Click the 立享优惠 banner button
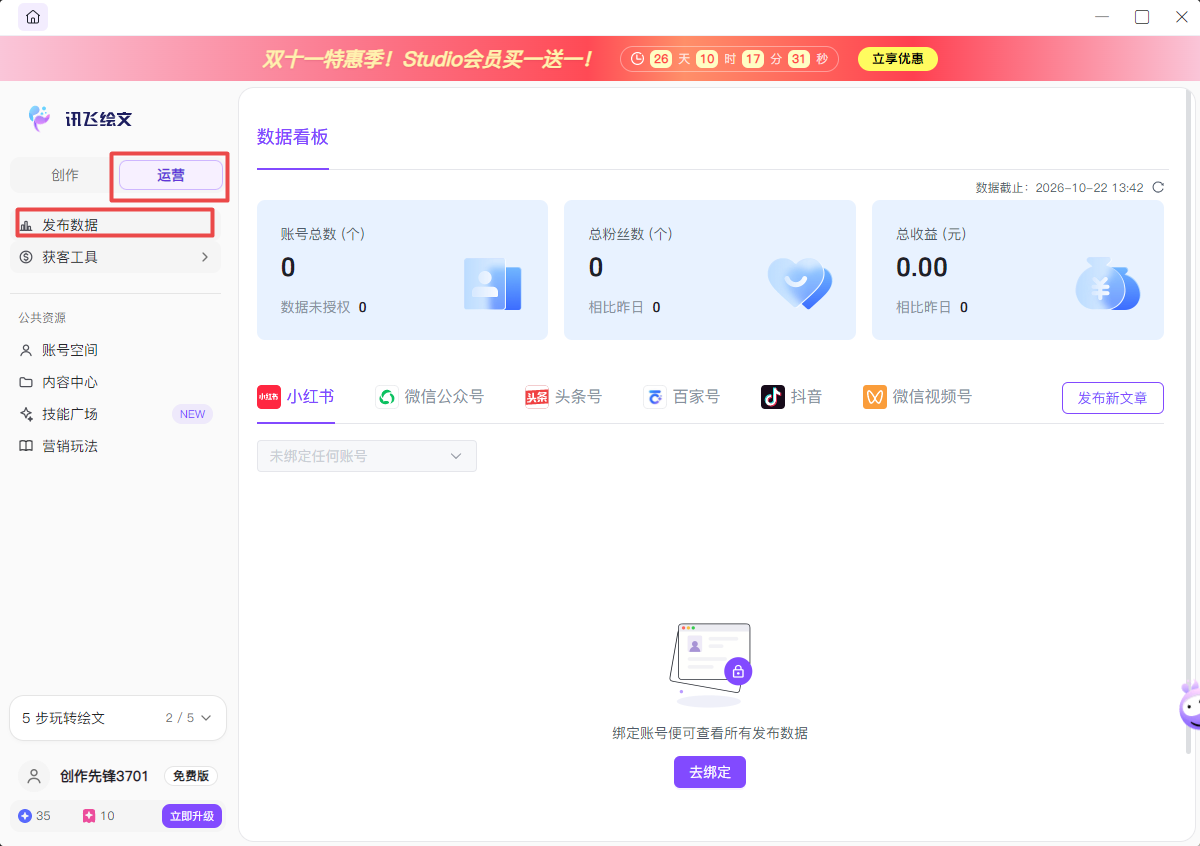 (898, 59)
